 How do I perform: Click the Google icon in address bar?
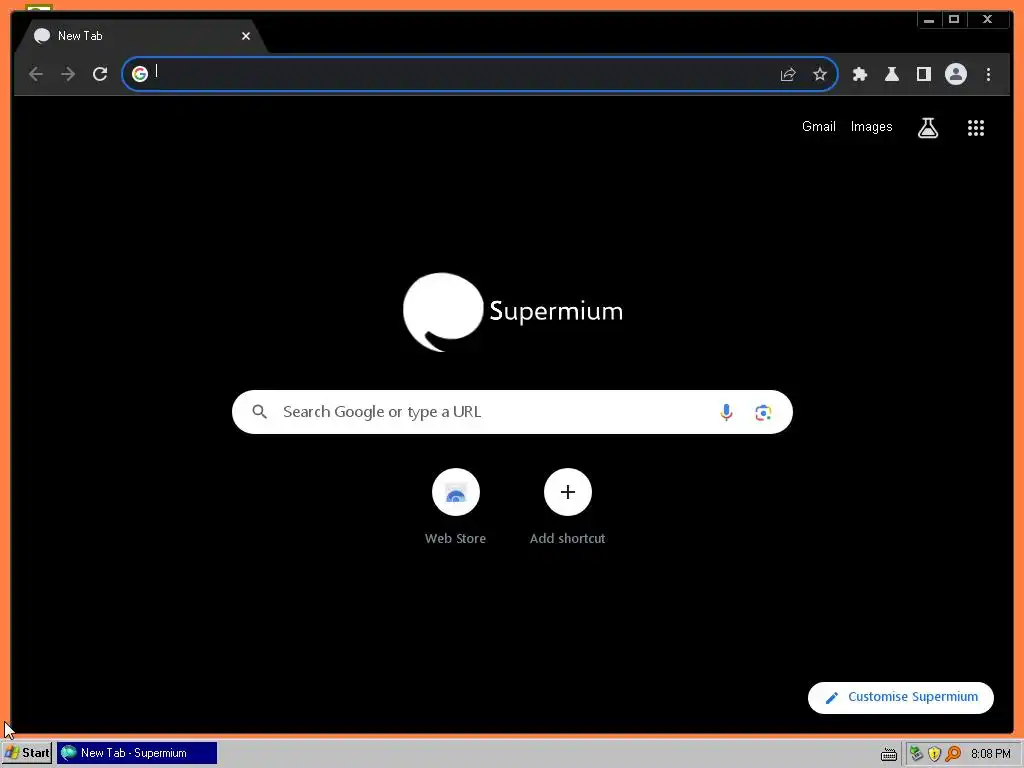[x=140, y=74]
